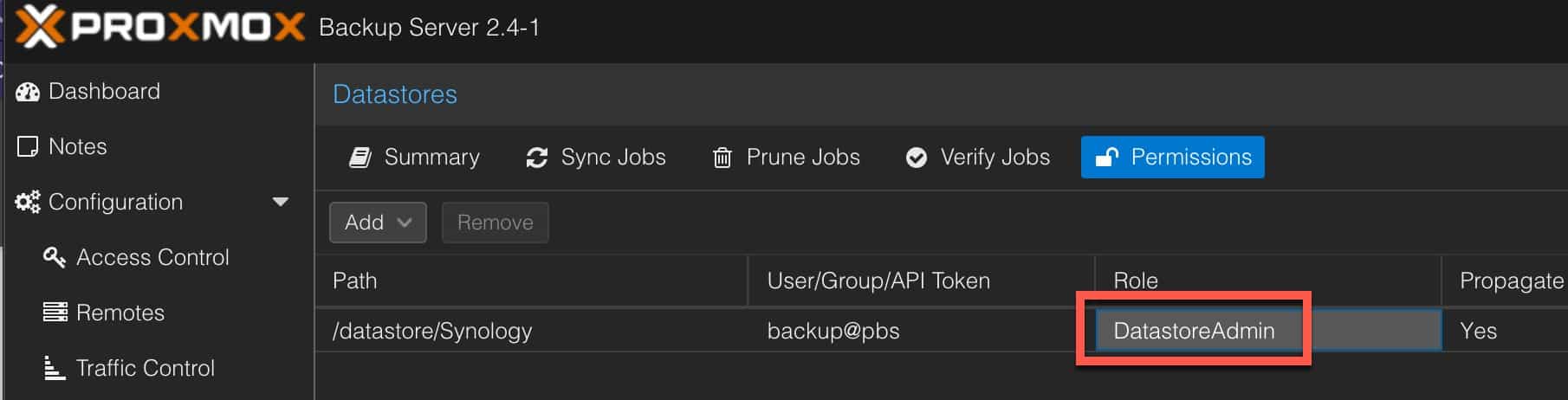Click the Configuration gears icon
Screen dimensions: 1568x400
pos(28,202)
